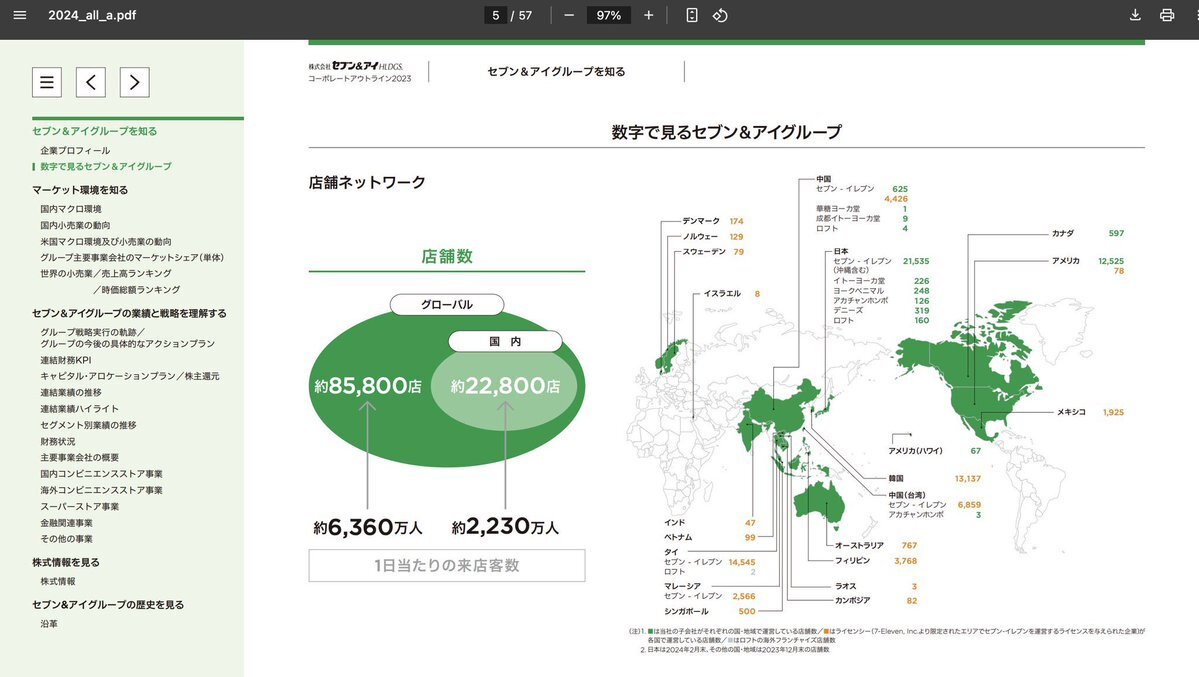Viewport: 1199px width, 677px height.
Task: Click the メキシコ label on map
Action: [1071, 412]
